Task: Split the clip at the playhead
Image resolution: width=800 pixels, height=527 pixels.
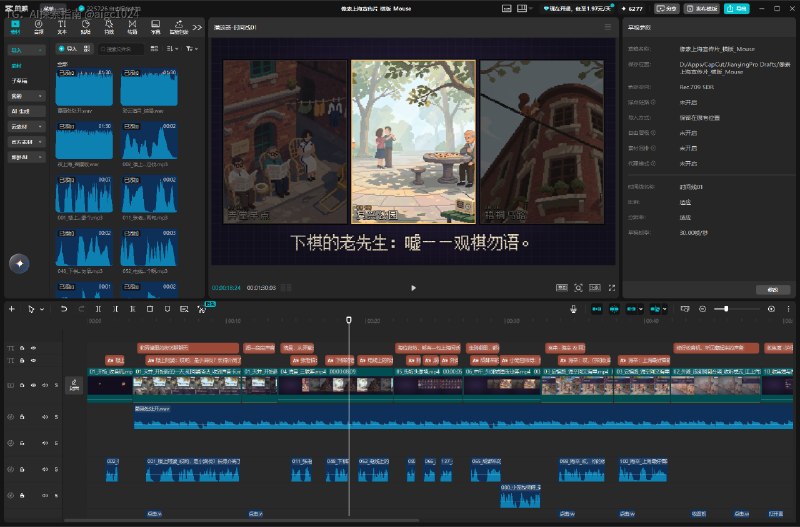Action: 98,309
